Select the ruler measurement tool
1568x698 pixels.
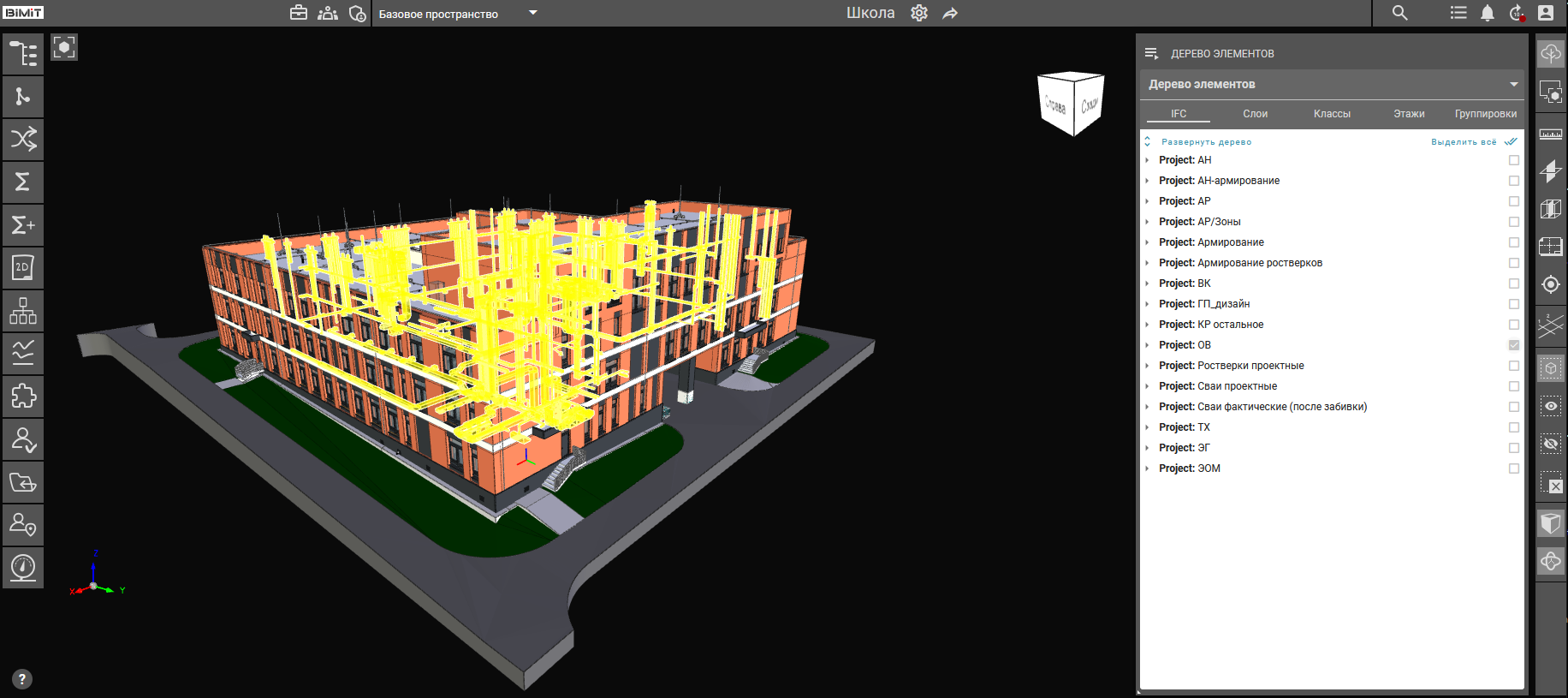pos(1550,134)
